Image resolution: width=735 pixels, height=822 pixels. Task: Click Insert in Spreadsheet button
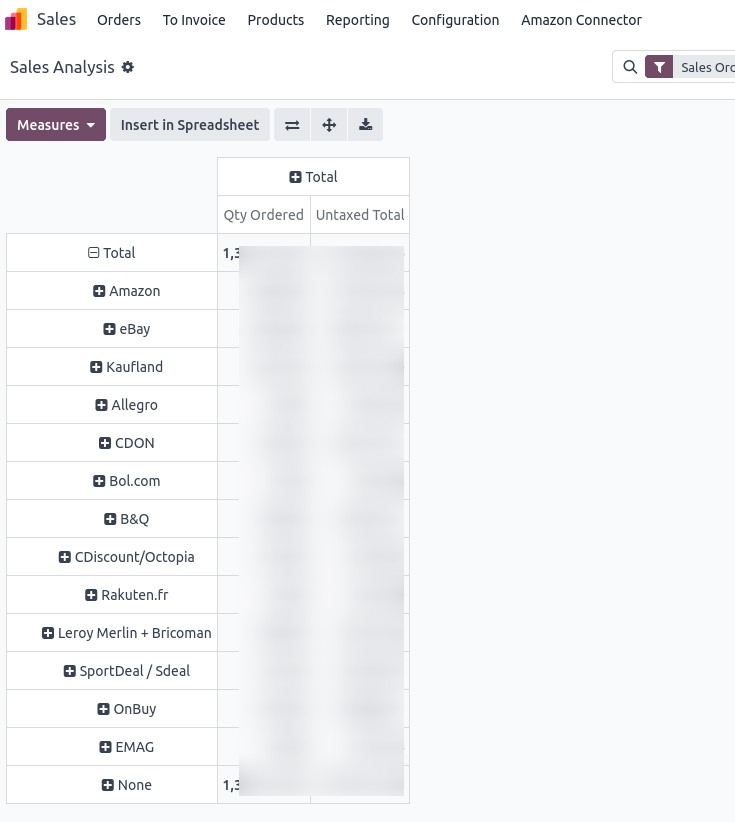click(190, 125)
